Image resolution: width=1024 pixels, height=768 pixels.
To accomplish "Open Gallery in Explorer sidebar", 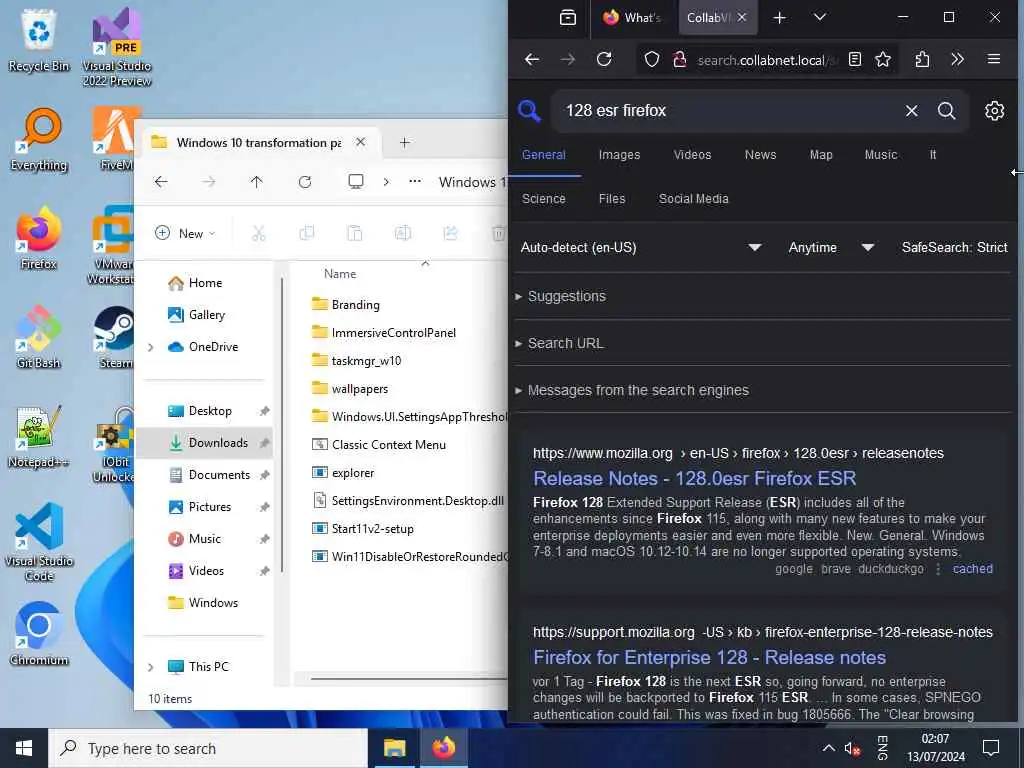I will point(206,315).
